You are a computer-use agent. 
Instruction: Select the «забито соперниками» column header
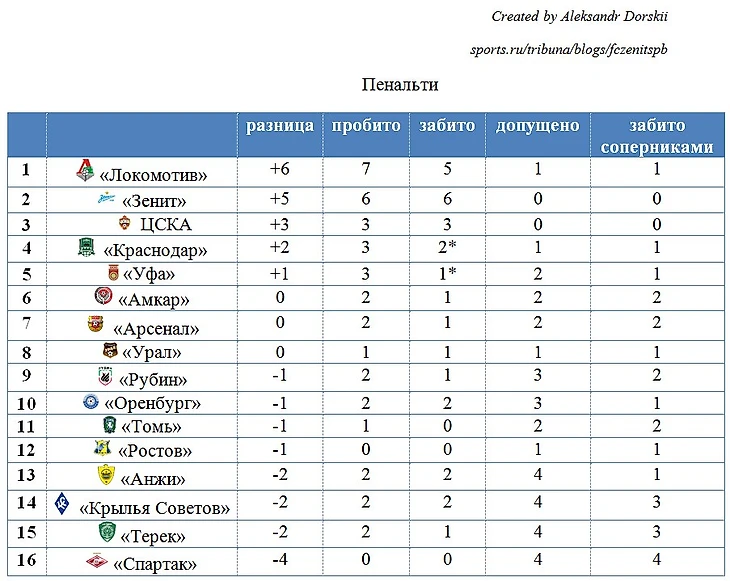click(657, 135)
